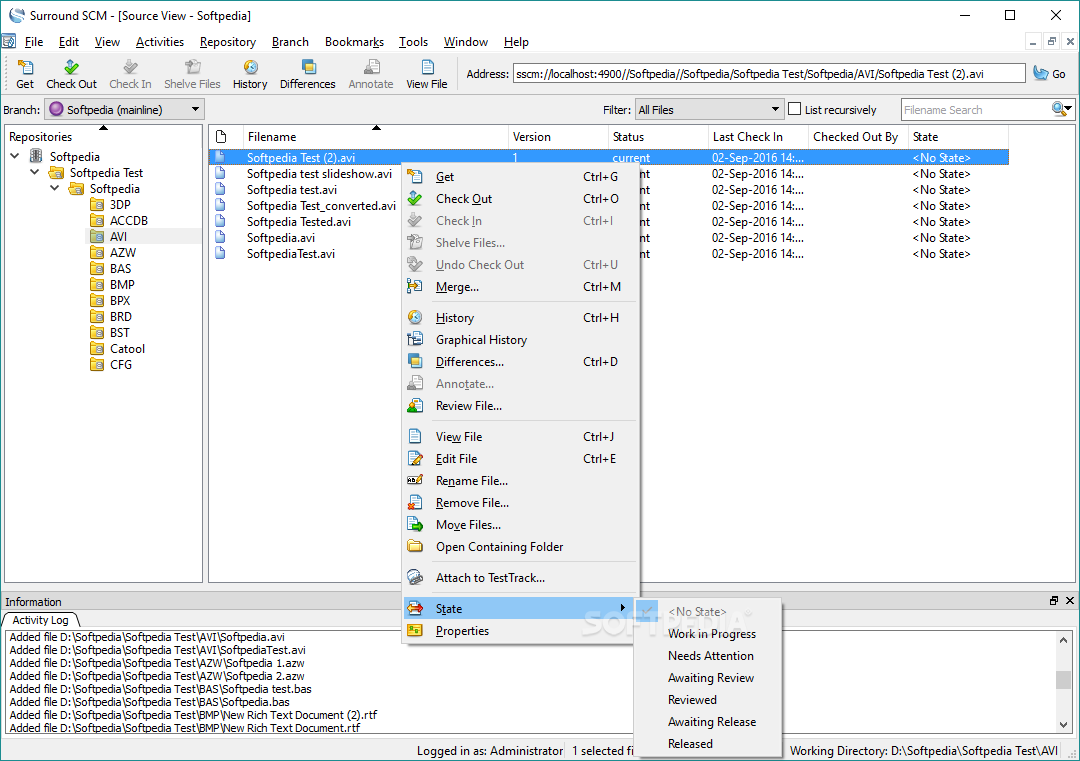Click the Activity Log scrollbar down arrow
Viewport: 1080px width, 761px height.
pos(1063,724)
